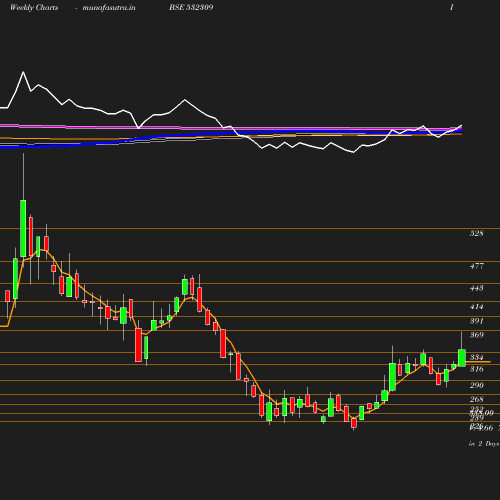The image size is (500, 500).
Task: Click the "Weekly Charts" title text
Action: tap(34, 8)
